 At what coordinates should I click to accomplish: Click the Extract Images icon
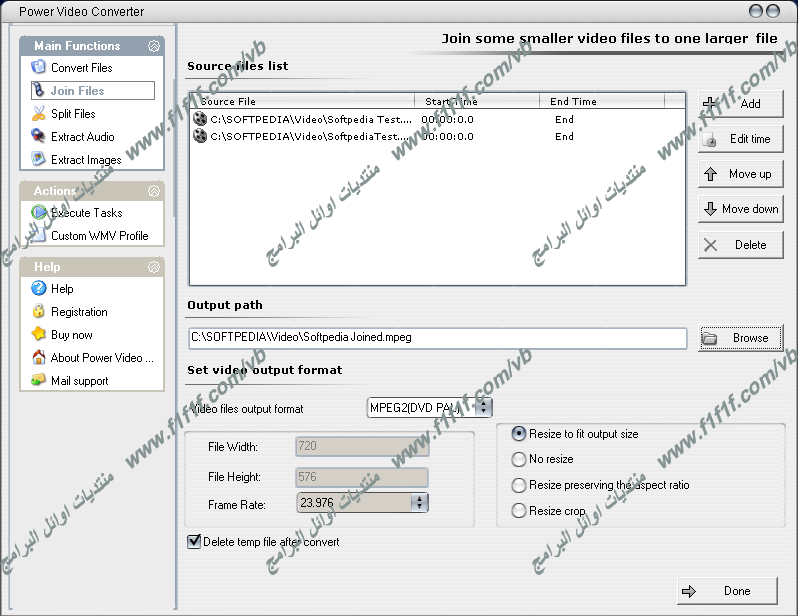(39, 160)
